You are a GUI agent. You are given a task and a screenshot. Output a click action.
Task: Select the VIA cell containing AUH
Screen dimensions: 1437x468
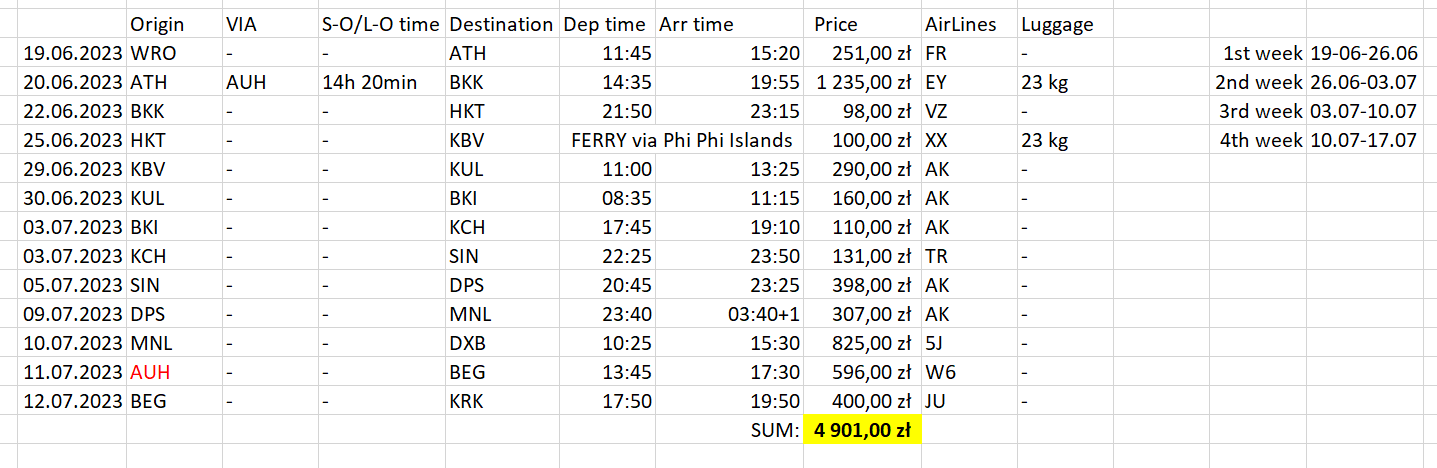268,82
